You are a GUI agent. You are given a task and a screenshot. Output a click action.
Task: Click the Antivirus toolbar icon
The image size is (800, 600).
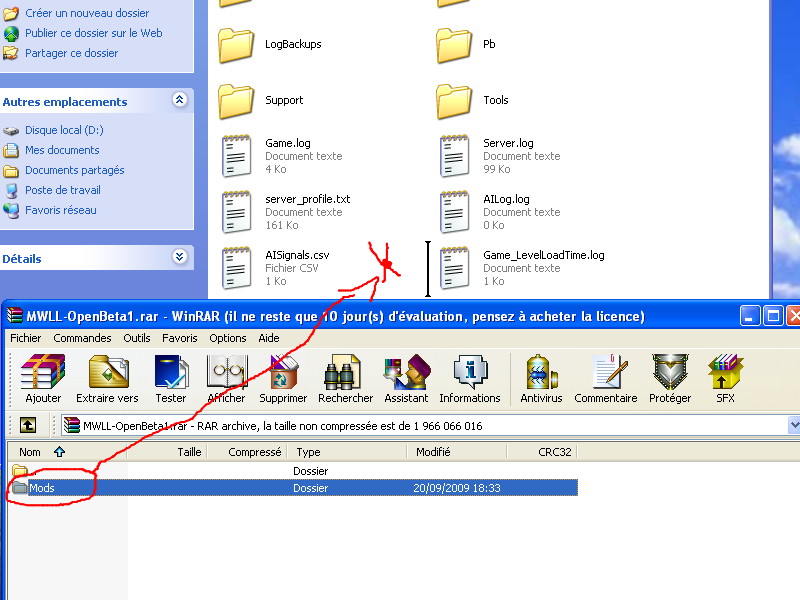[541, 379]
